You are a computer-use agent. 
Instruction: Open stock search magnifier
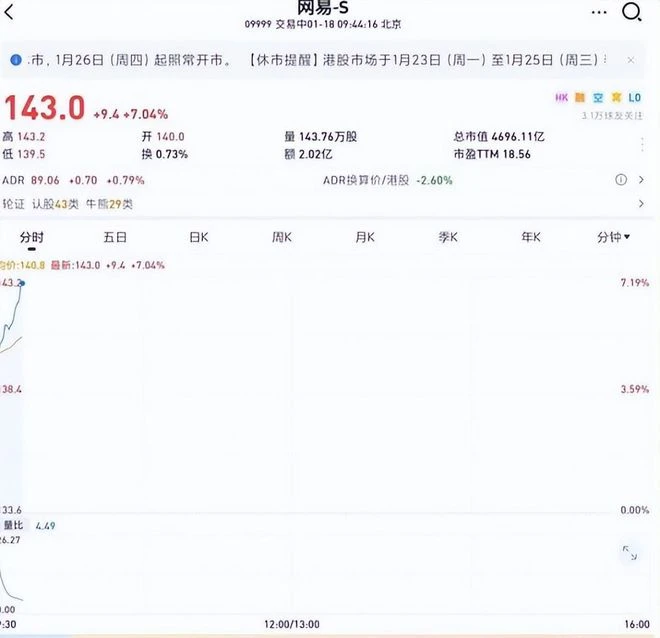pyautogui.click(x=632, y=13)
